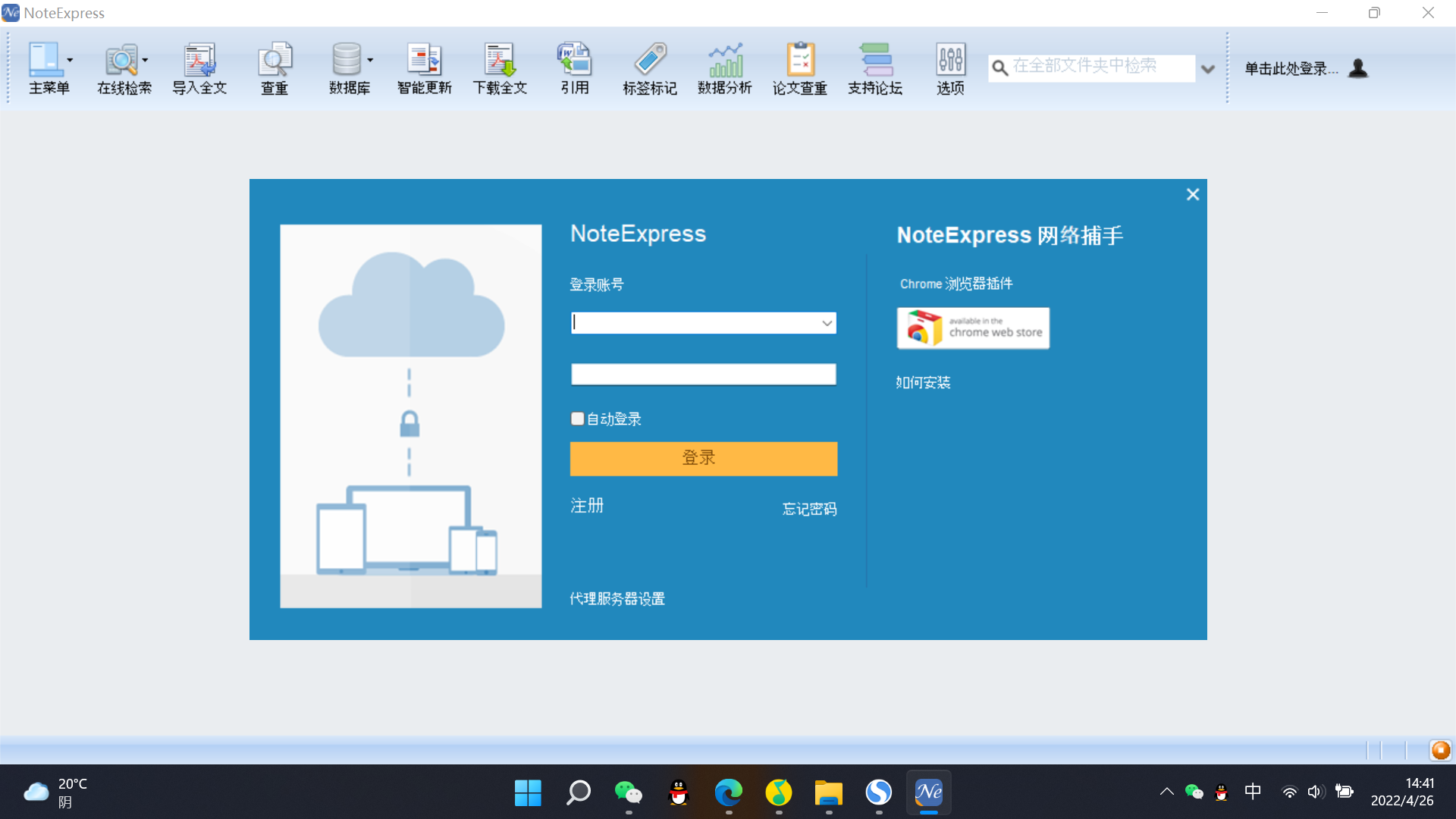Open Windows taskbar search
The height and width of the screenshot is (819, 1456).
tap(579, 793)
